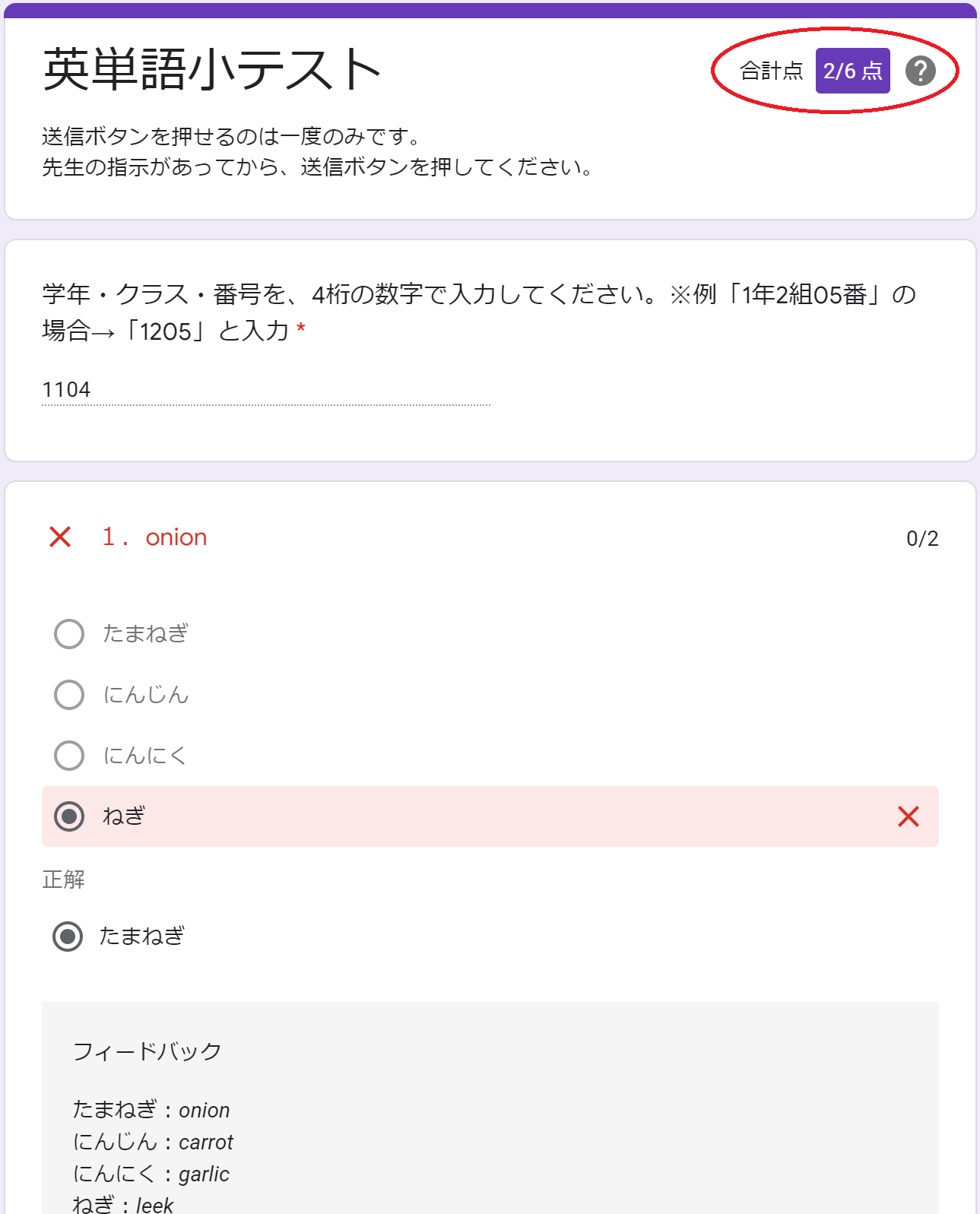Viewport: 980px width, 1214px height.
Task: Click the correct answer たまねぎ radio under 正解
Action: coord(68,937)
